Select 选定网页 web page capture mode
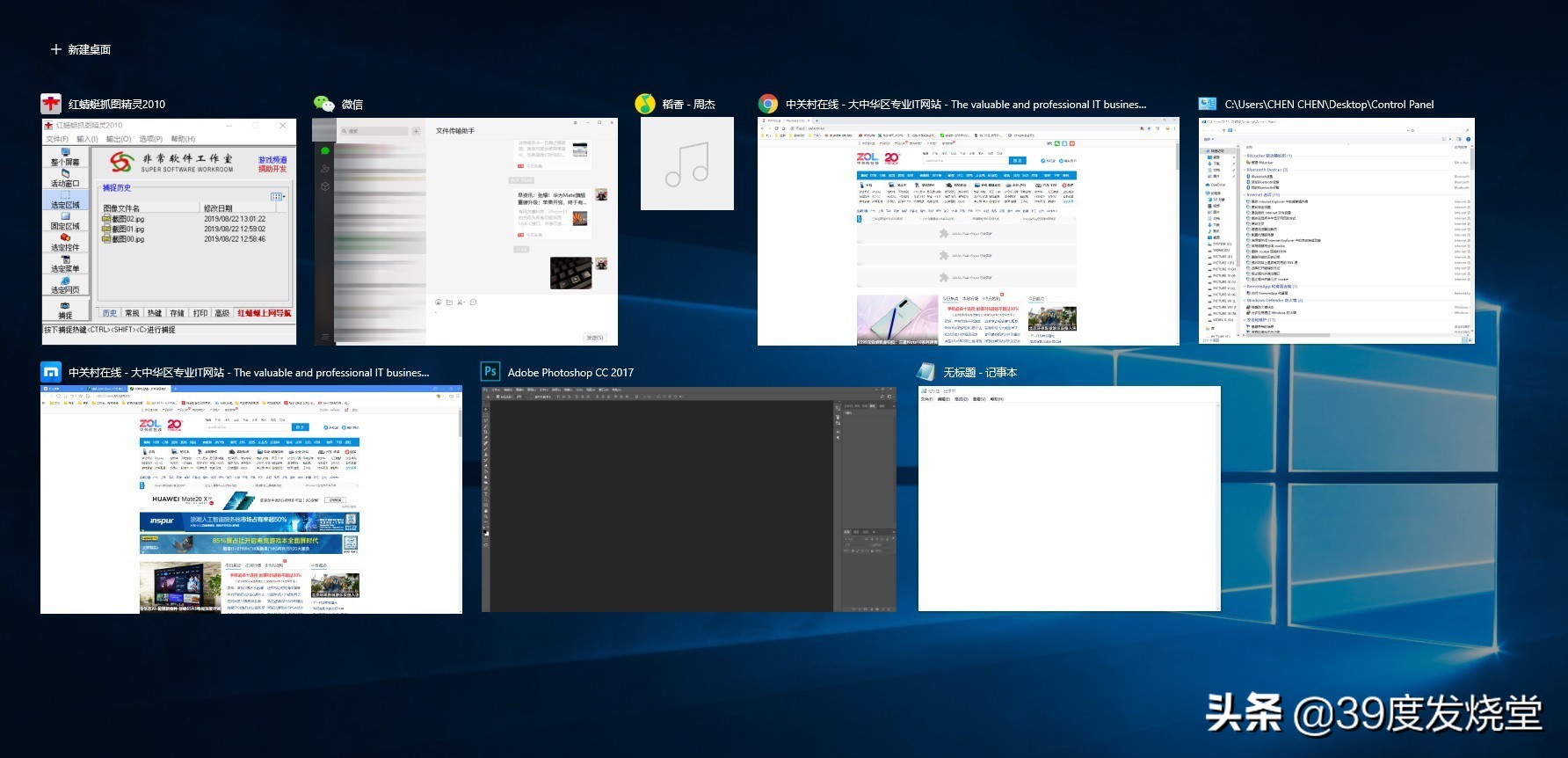The width and height of the screenshot is (1568, 758). [65, 284]
